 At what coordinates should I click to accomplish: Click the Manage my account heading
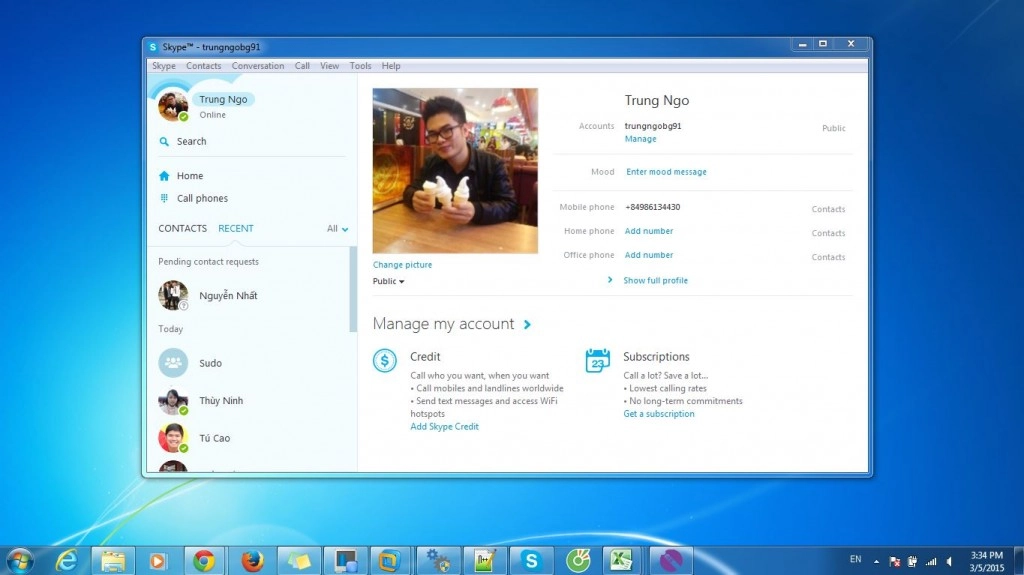[x=443, y=324]
